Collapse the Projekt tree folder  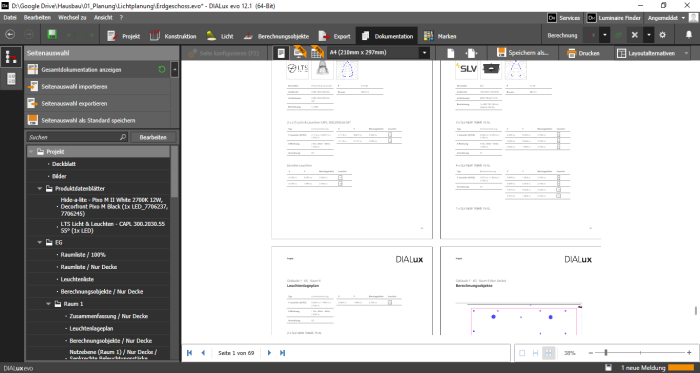(31, 152)
